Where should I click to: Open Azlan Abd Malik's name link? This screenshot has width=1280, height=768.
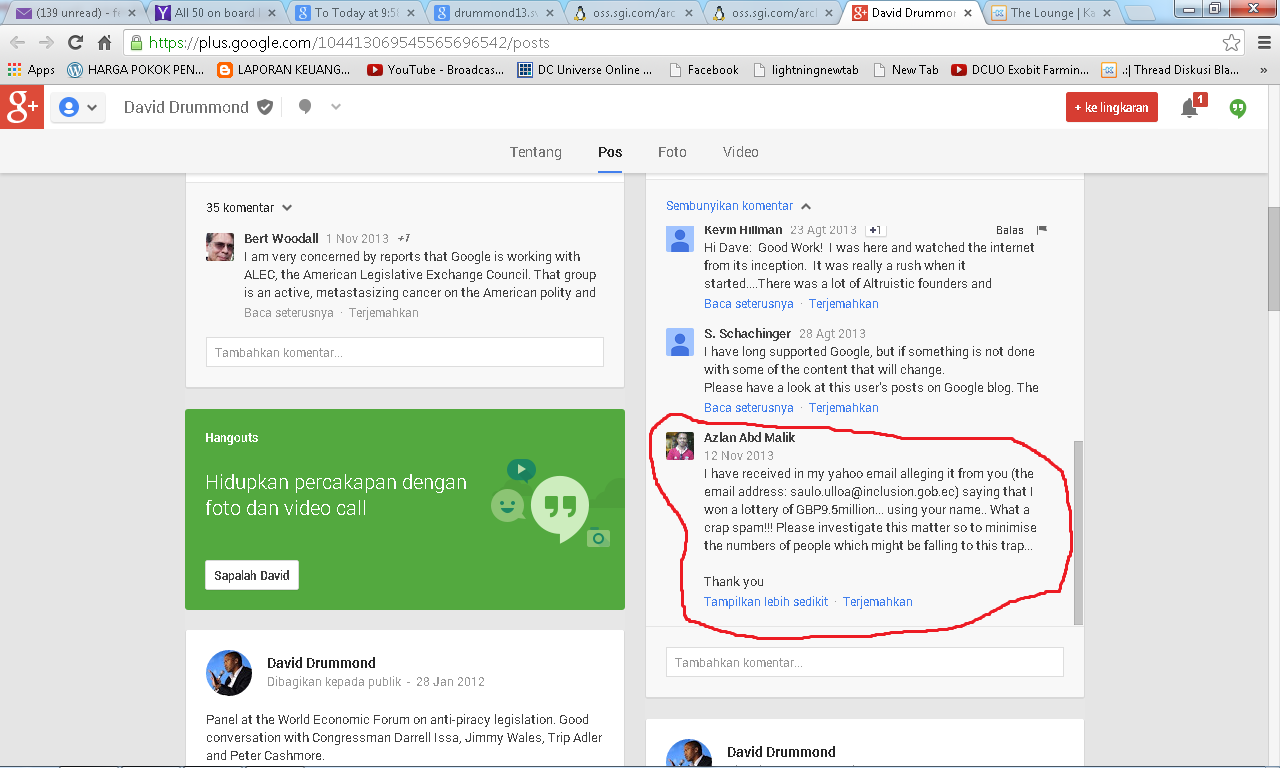tap(750, 438)
